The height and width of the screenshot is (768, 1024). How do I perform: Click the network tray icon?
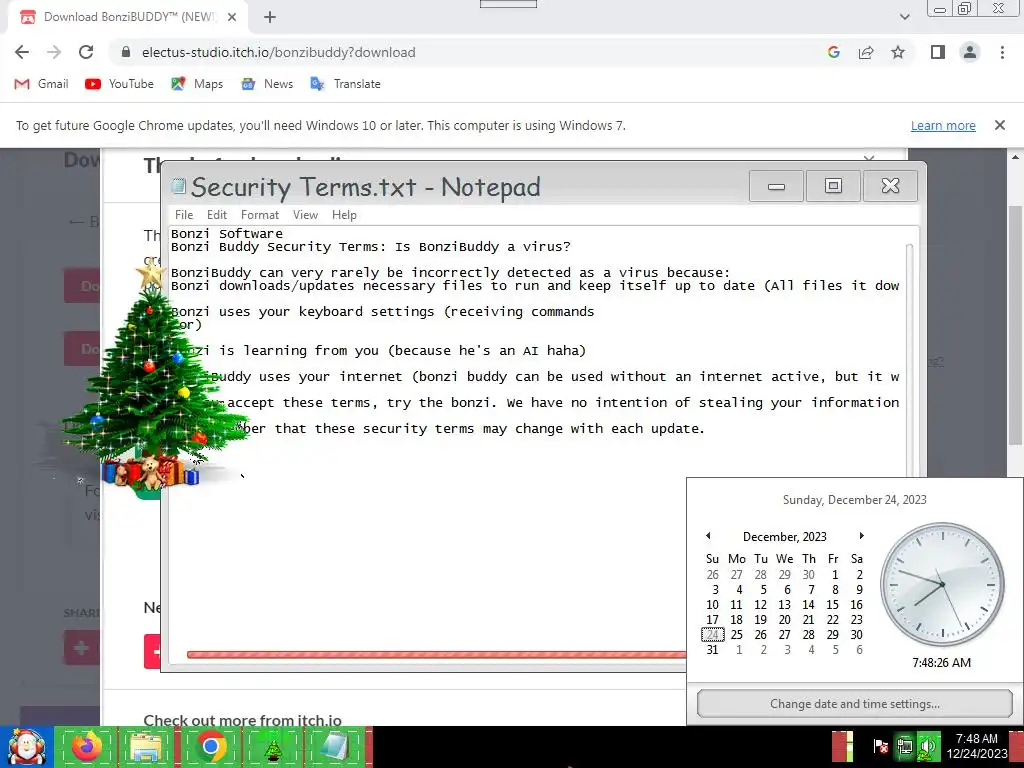tap(905, 746)
